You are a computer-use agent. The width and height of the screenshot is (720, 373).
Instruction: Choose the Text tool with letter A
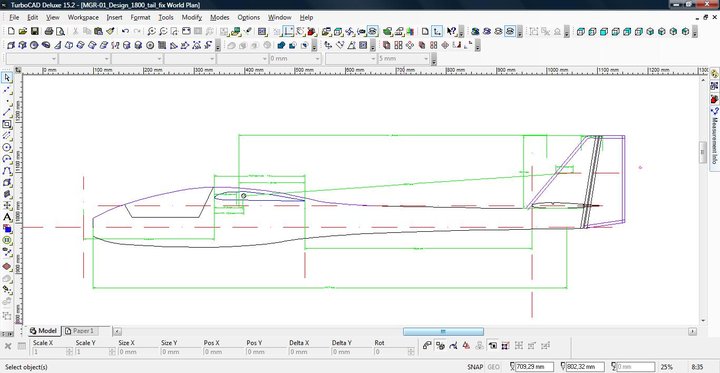tap(7, 217)
